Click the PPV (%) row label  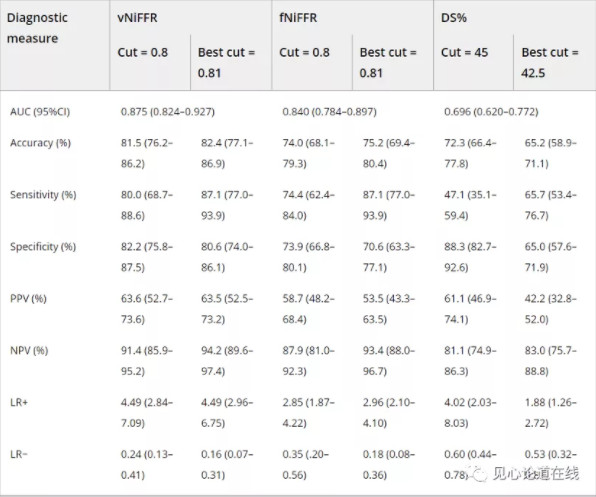tap(28, 298)
